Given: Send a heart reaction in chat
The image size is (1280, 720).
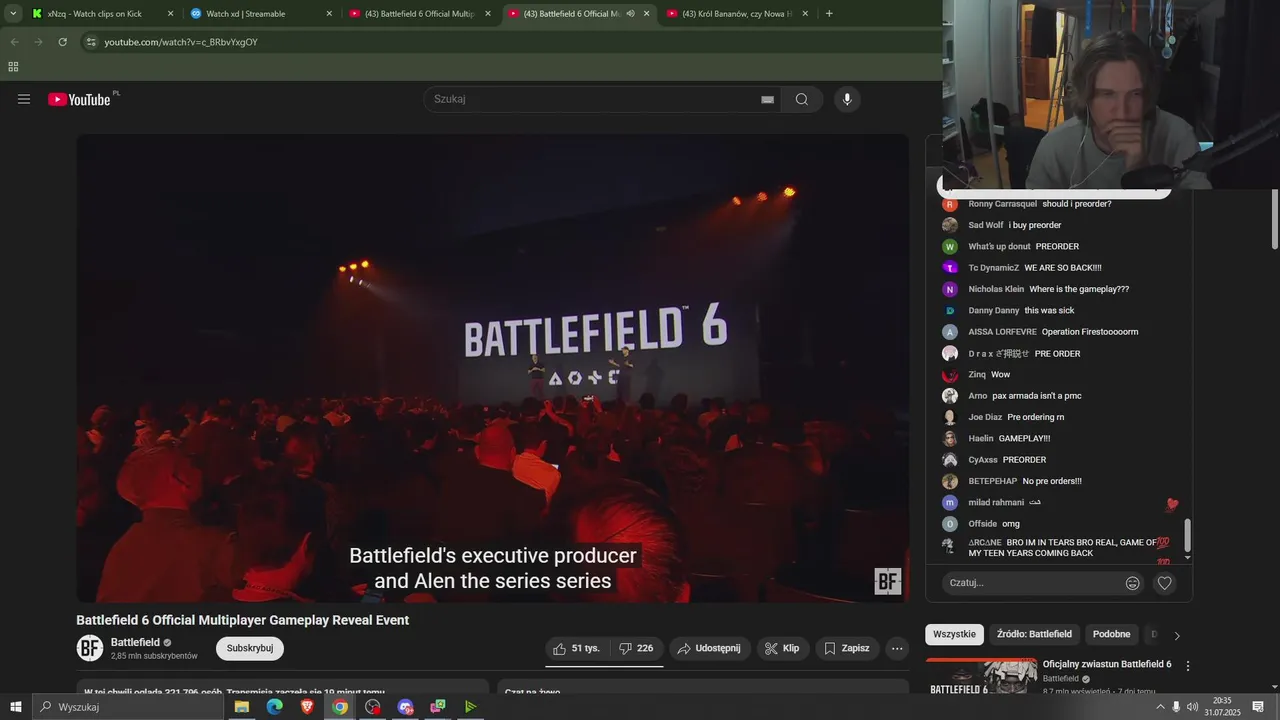Looking at the screenshot, I should (x=1164, y=583).
